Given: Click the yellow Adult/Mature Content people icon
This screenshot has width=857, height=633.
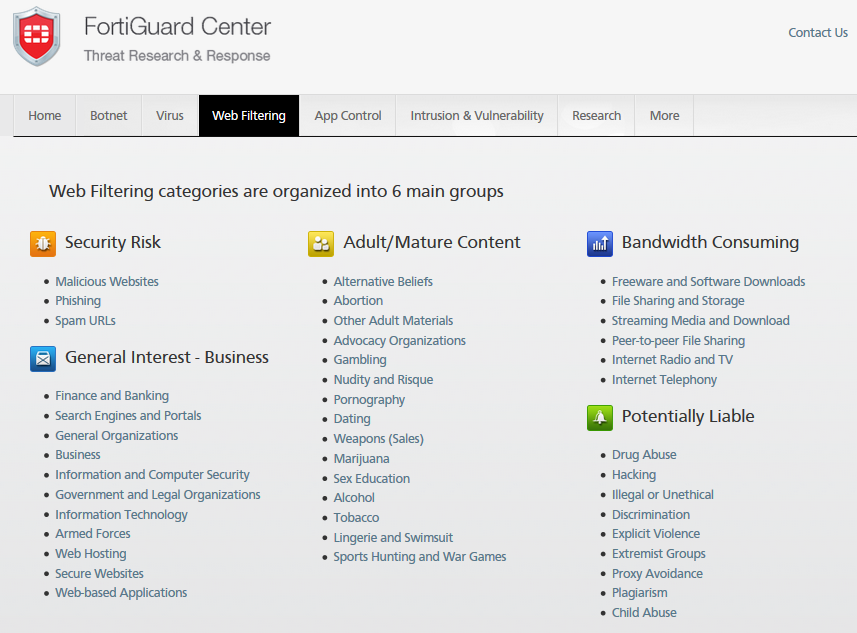Looking at the screenshot, I should (321, 244).
